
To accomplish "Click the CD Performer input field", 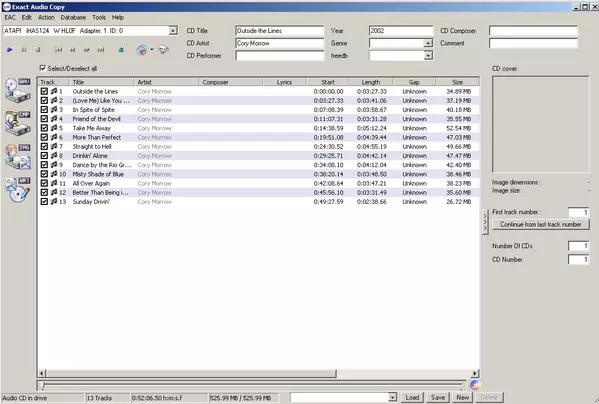I will 280,56.
